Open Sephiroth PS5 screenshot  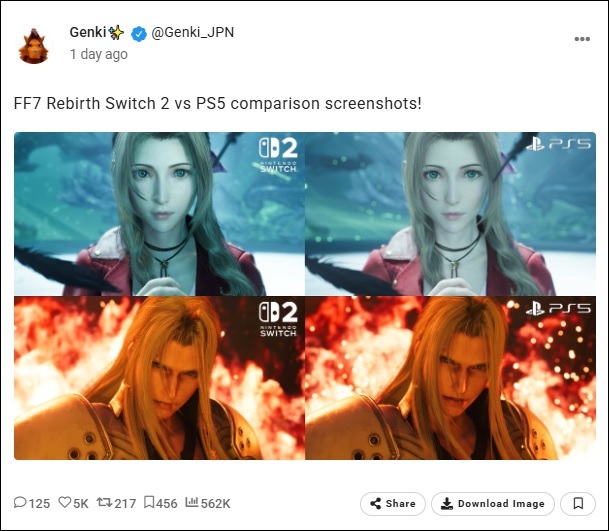click(451, 378)
